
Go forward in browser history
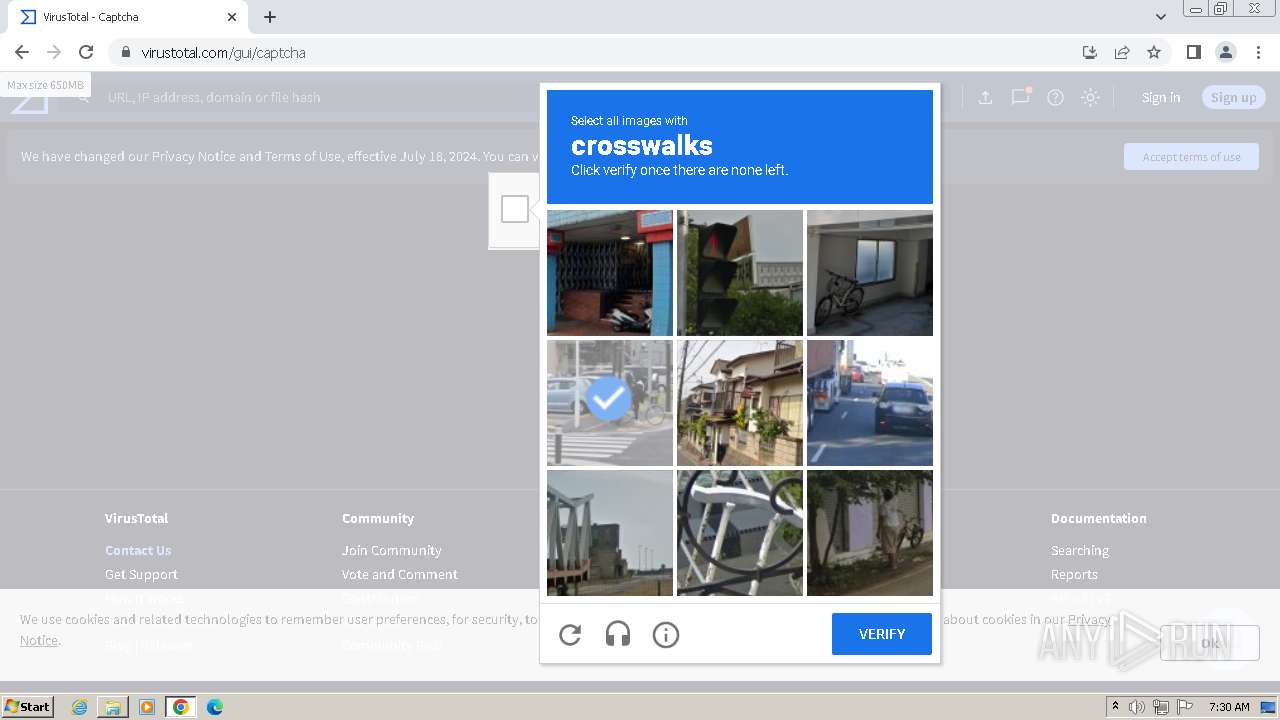(54, 52)
